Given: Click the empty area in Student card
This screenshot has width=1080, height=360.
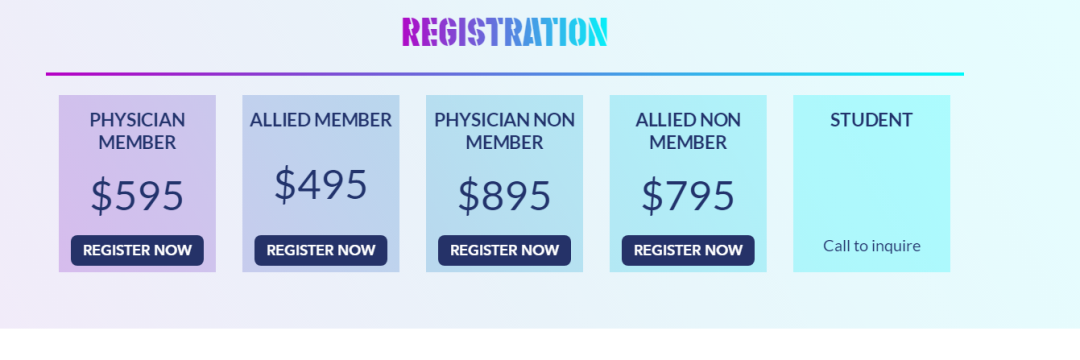Looking at the screenshot, I should pyautogui.click(x=871, y=182).
